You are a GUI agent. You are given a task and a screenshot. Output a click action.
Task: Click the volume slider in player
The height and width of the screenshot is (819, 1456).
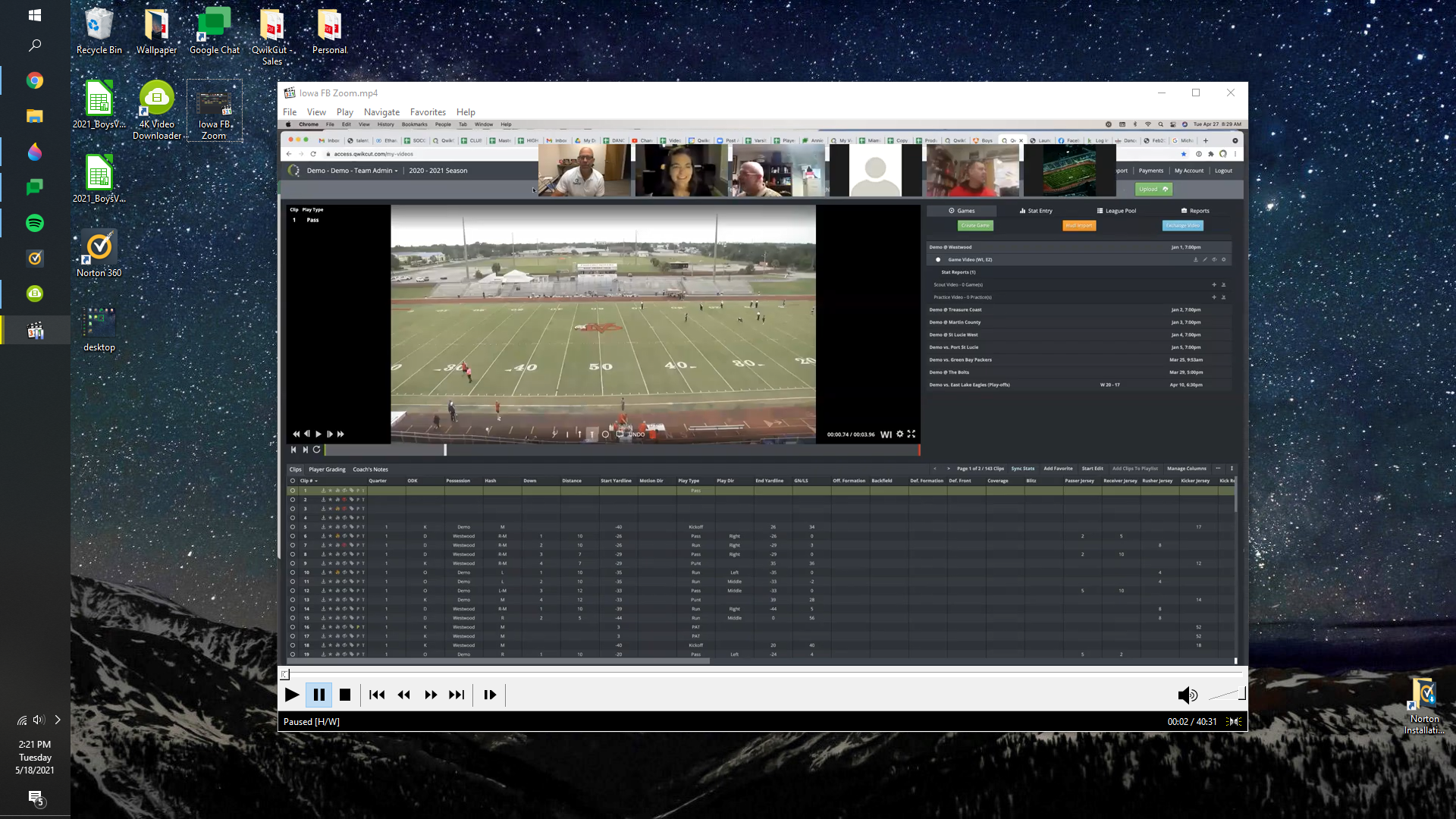[x=1227, y=695]
